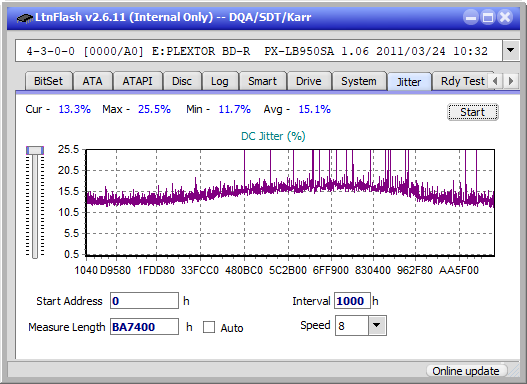527x384 pixels.
Task: Open the Log tab
Action: click(x=219, y=81)
